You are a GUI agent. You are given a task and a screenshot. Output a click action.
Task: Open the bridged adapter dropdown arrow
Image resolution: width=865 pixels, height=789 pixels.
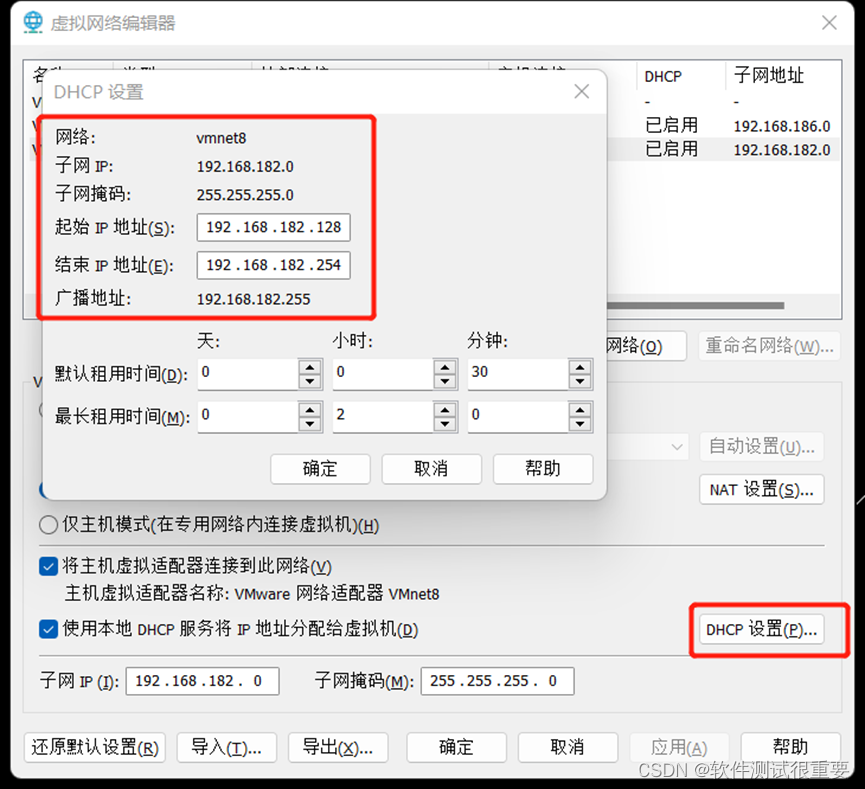[x=677, y=447]
